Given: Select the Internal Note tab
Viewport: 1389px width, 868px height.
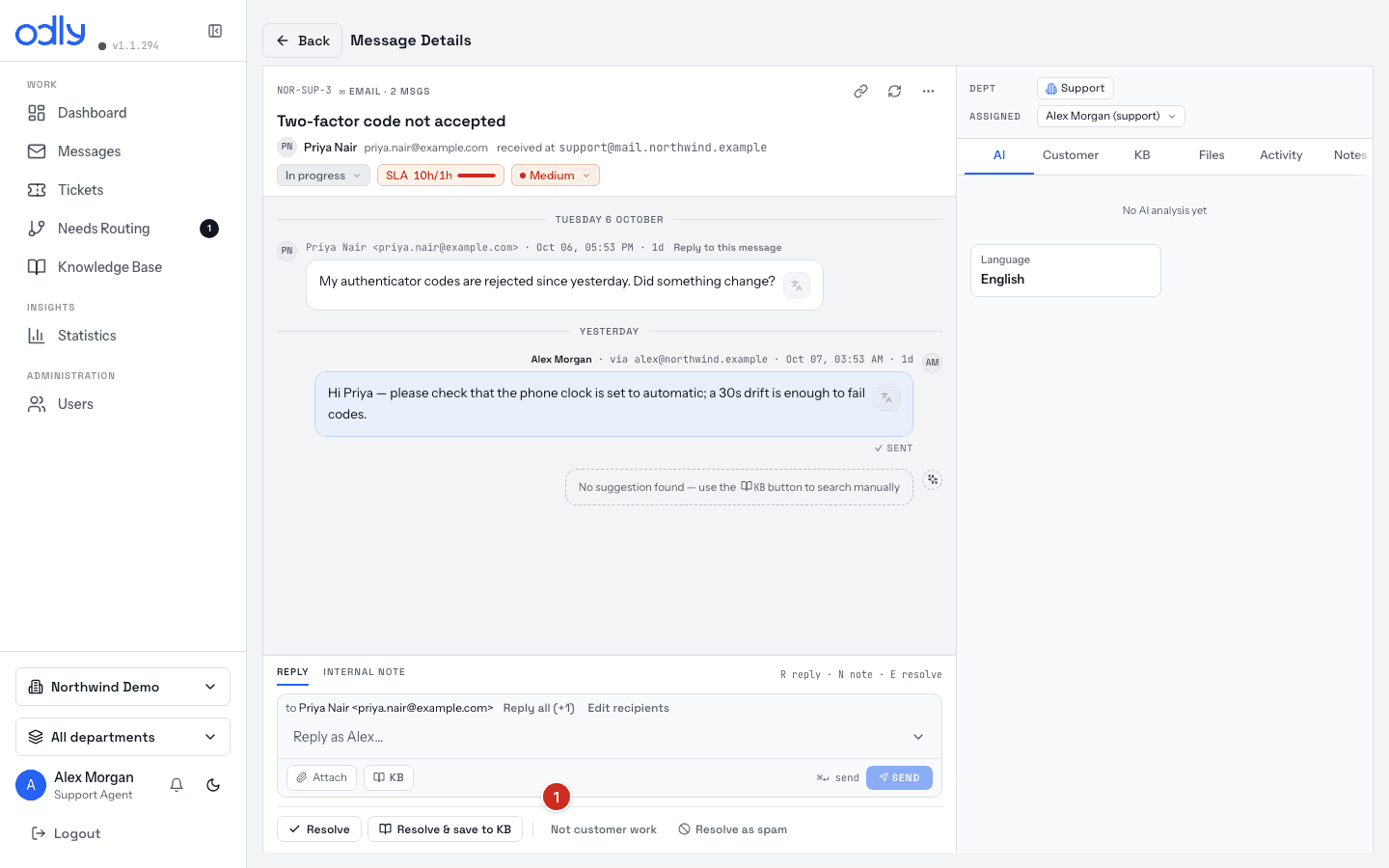Looking at the screenshot, I should pos(364,672).
